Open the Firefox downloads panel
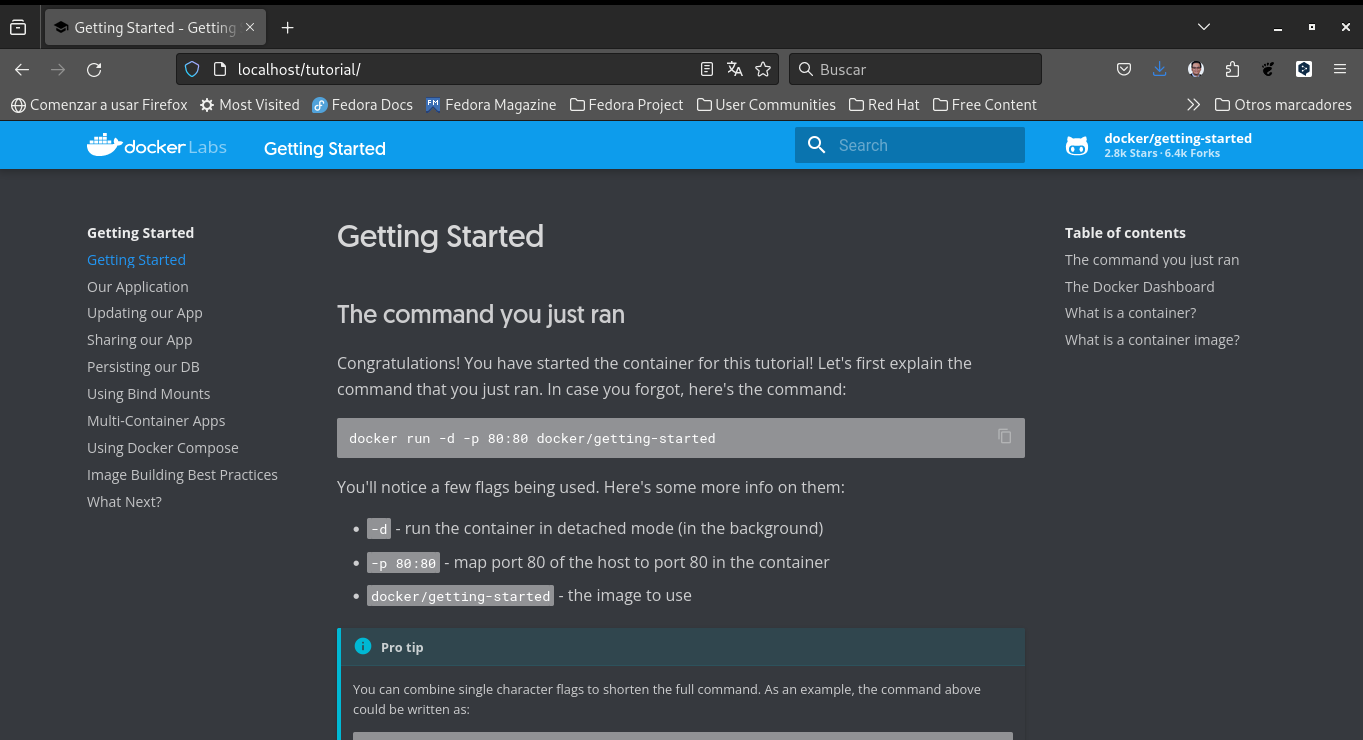 coord(1159,69)
